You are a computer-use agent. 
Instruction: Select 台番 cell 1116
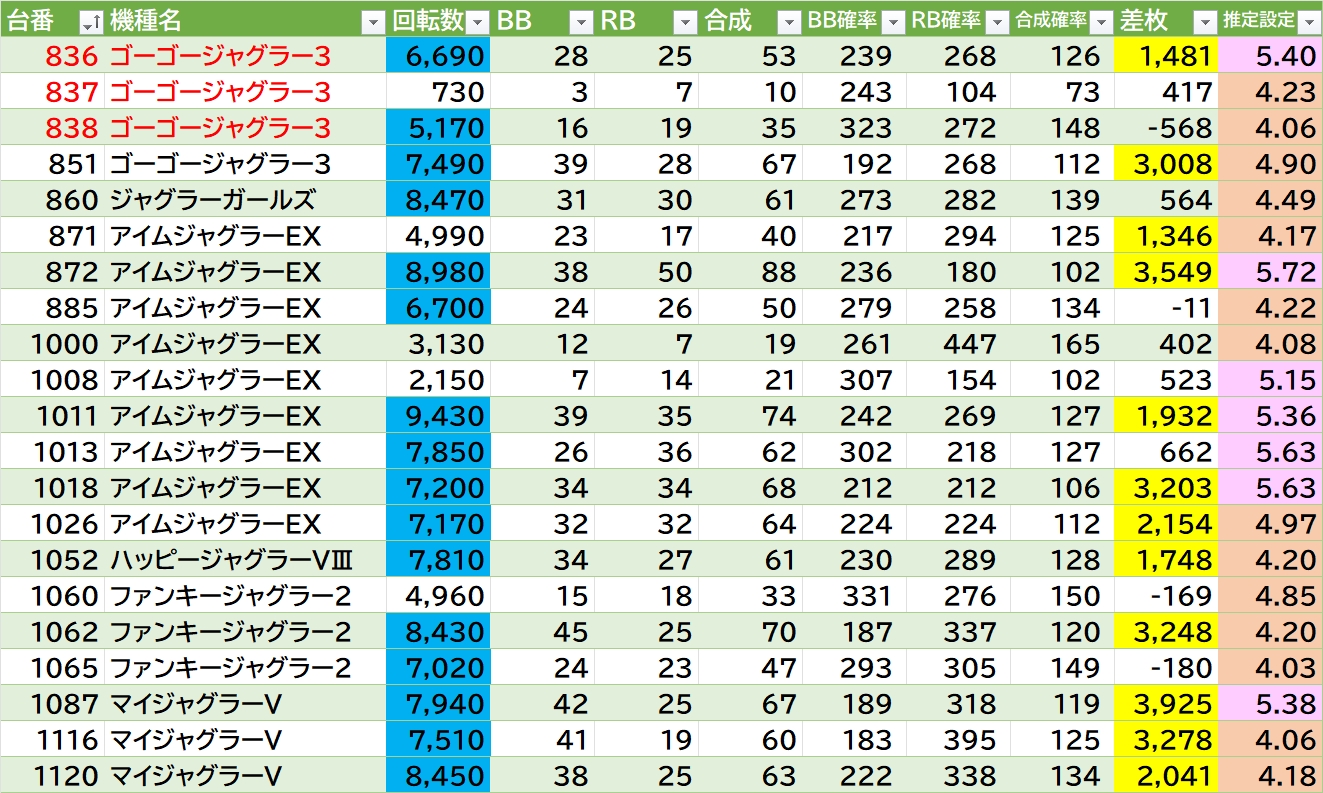click(52, 740)
